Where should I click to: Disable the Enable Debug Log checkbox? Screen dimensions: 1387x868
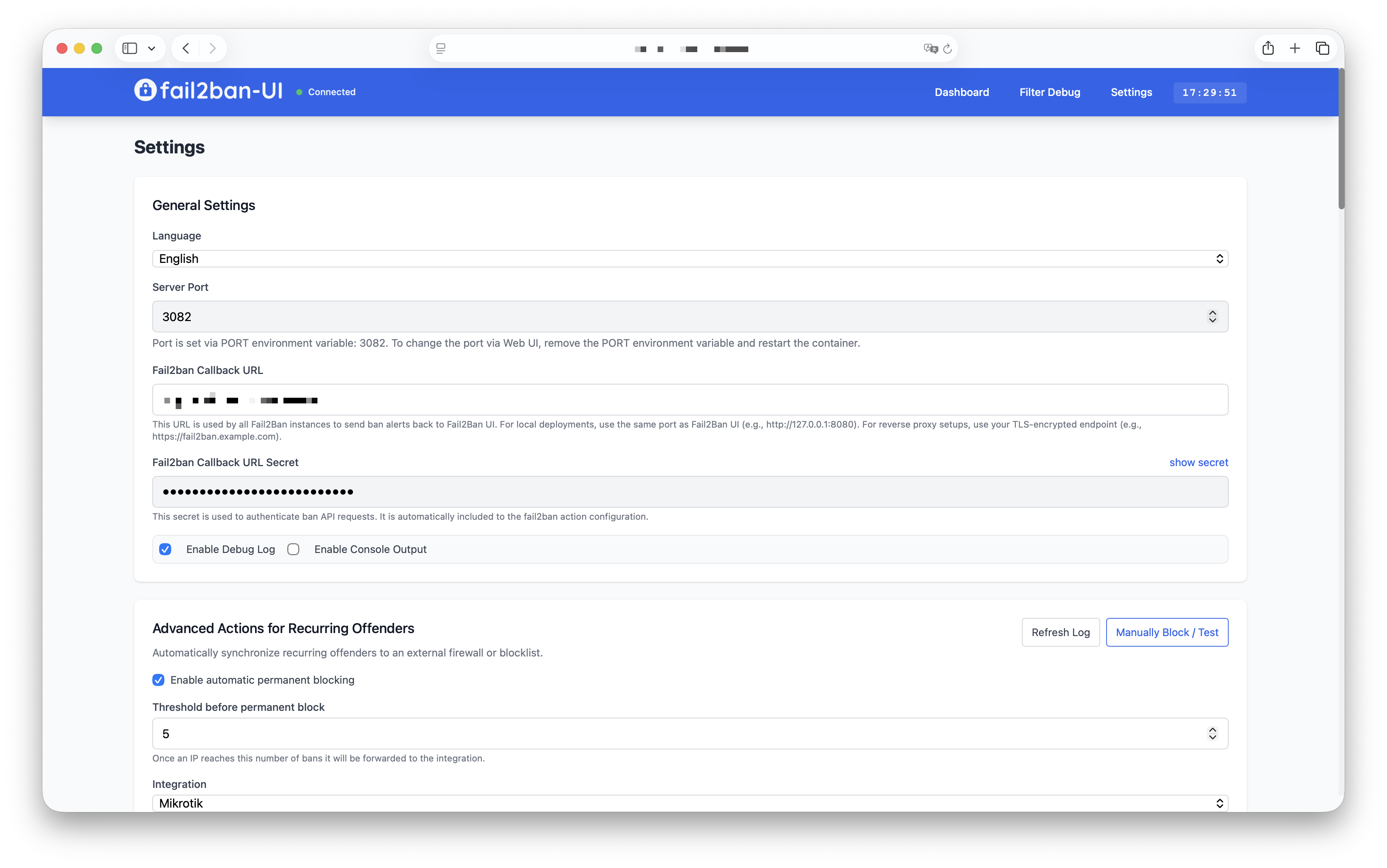pos(166,549)
